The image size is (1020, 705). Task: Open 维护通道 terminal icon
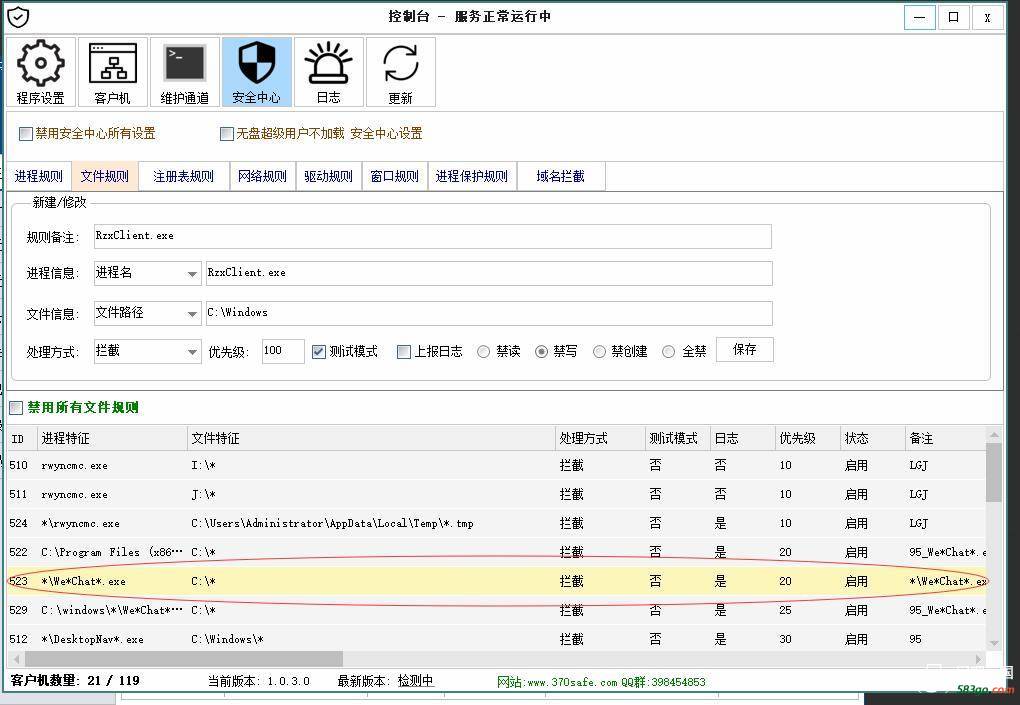click(x=184, y=66)
